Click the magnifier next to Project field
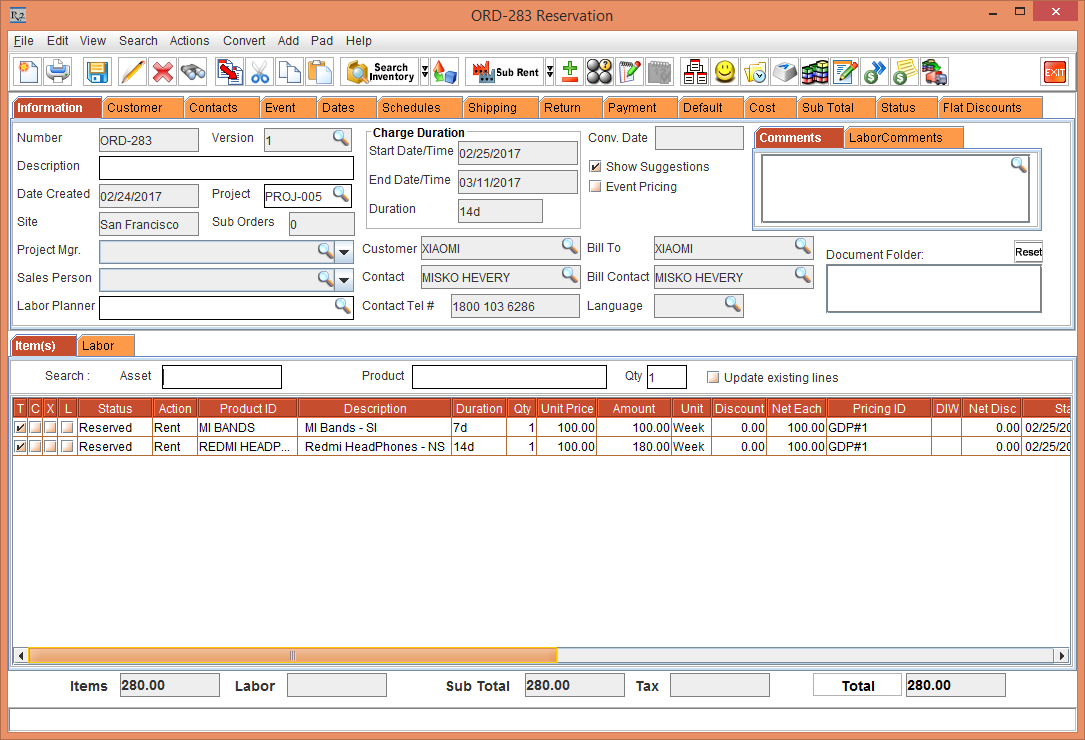Screen dimensions: 1085x740 (341, 194)
